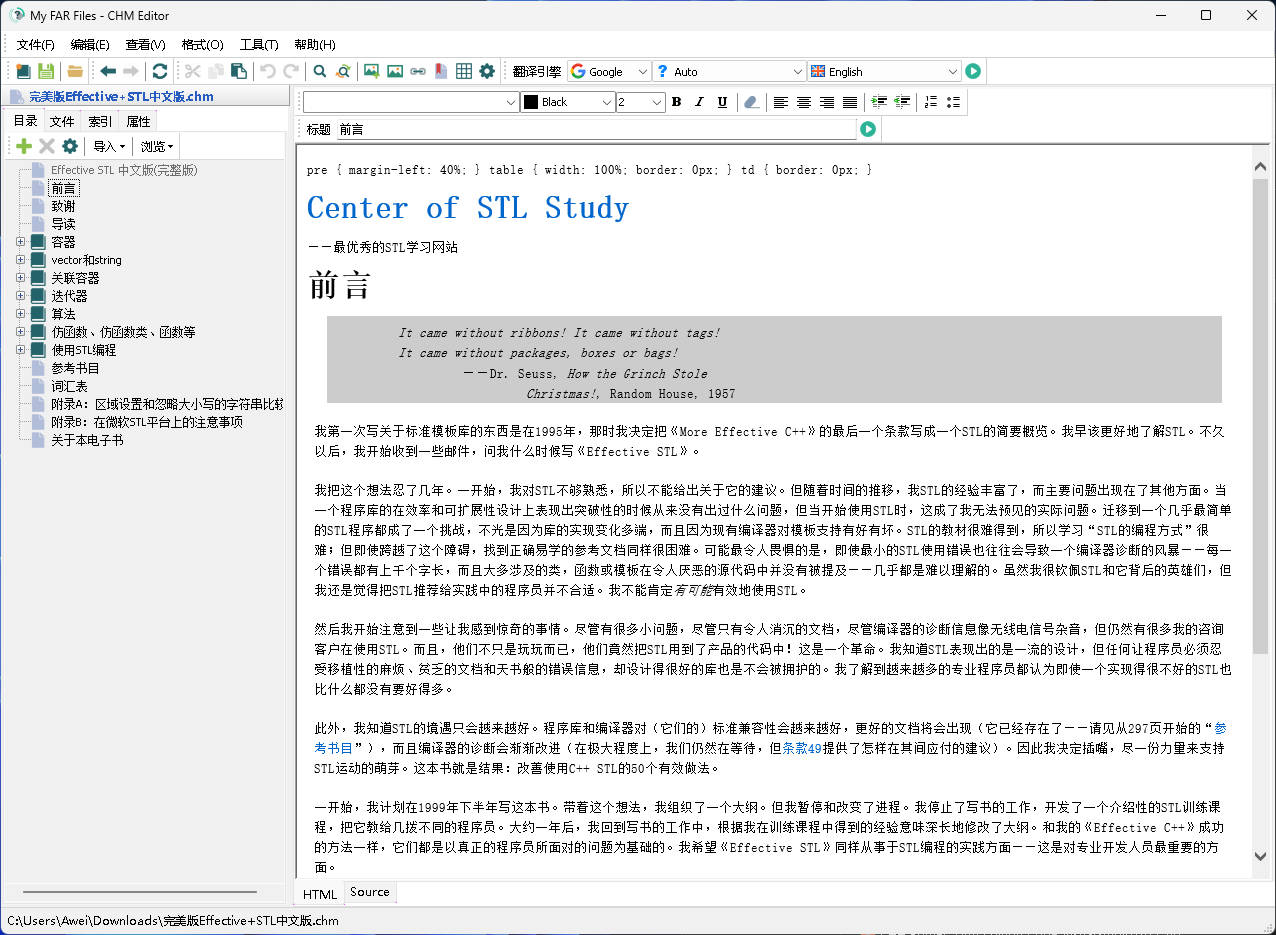Viewport: 1276px width, 935px height.
Task: Open the font name dropdown
Action: tap(411, 102)
